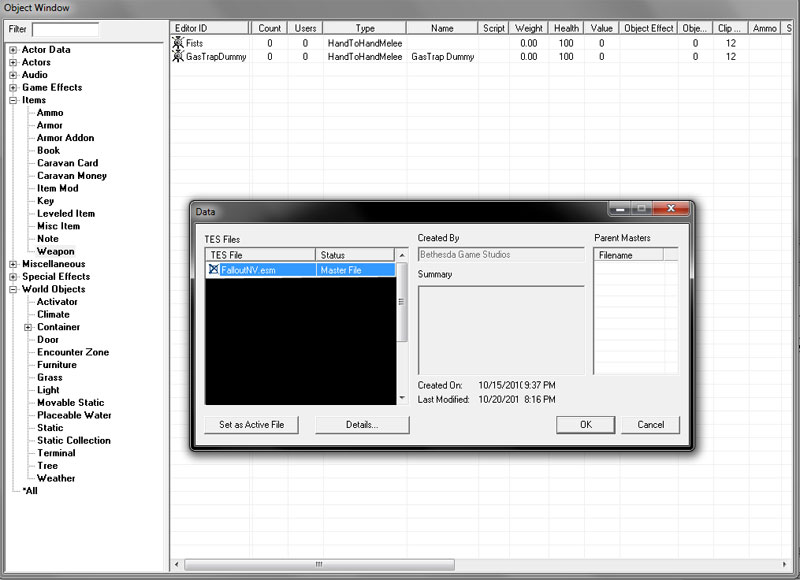
Task: Click the GasTrapDummy weapon row icon
Action: coord(178,56)
